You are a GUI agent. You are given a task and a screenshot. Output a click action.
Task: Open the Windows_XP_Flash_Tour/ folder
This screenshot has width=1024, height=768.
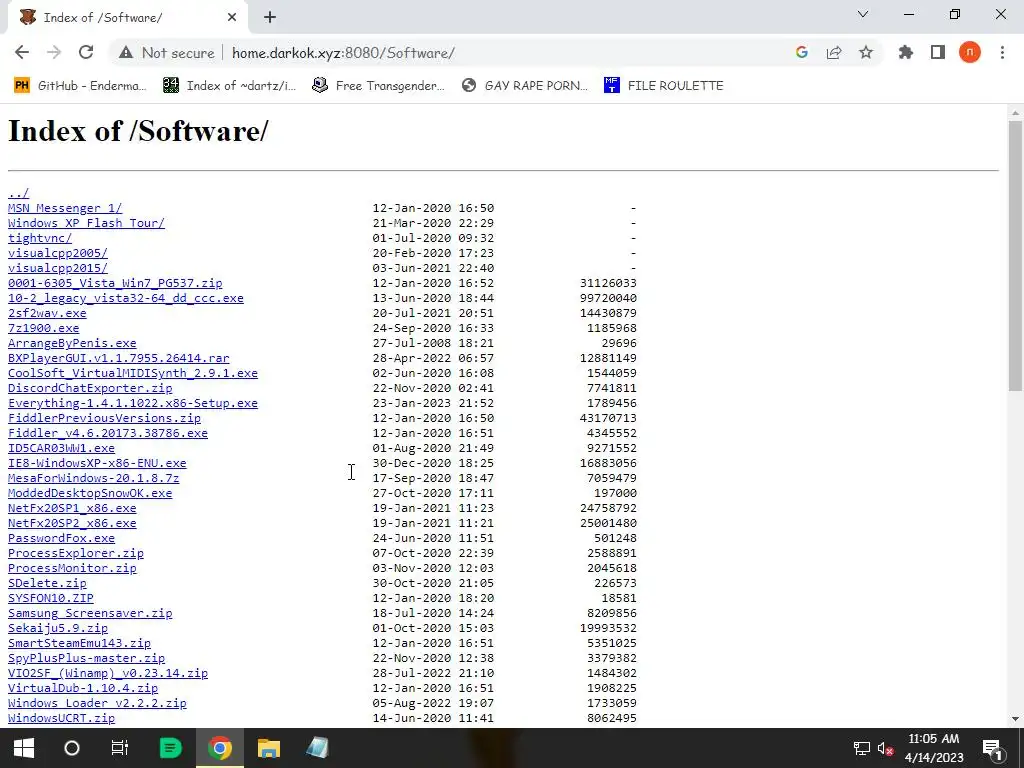click(x=86, y=223)
